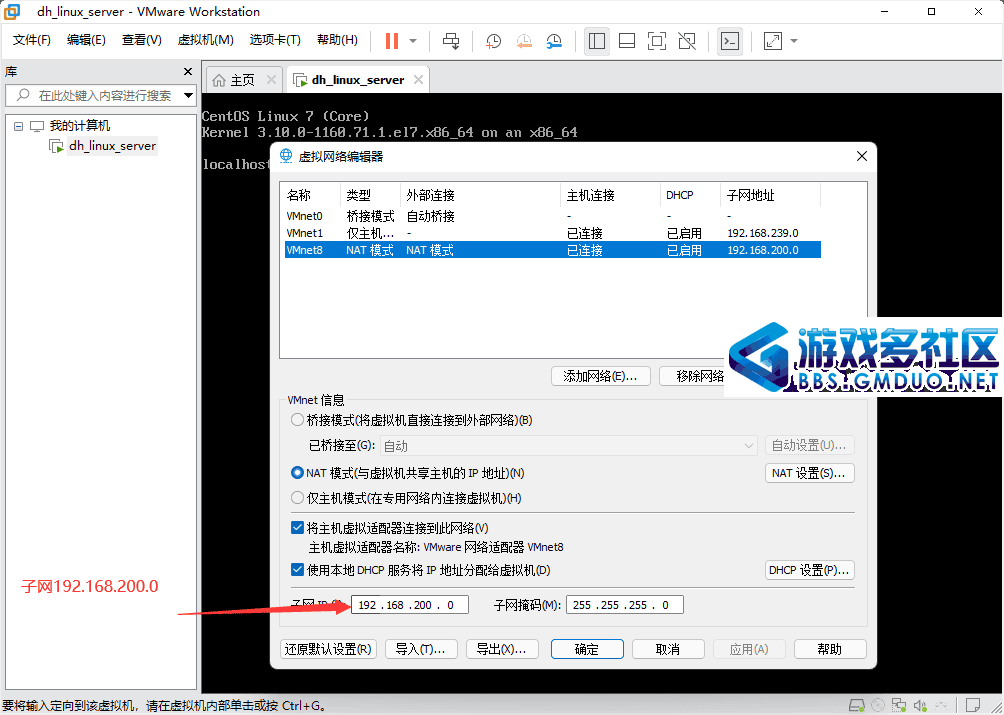The width and height of the screenshot is (1004, 715).
Task: Click the 子网掩码 input field
Action: (625, 605)
